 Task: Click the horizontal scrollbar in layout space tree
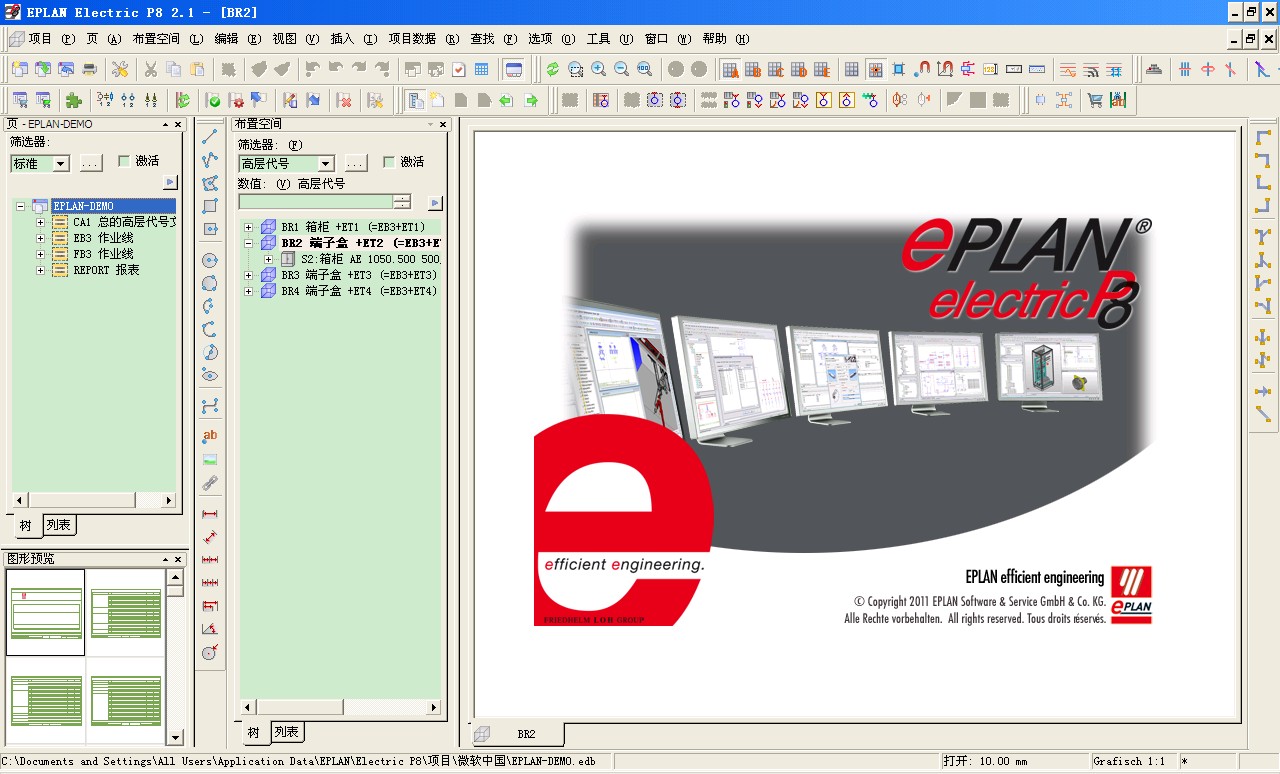(340, 707)
